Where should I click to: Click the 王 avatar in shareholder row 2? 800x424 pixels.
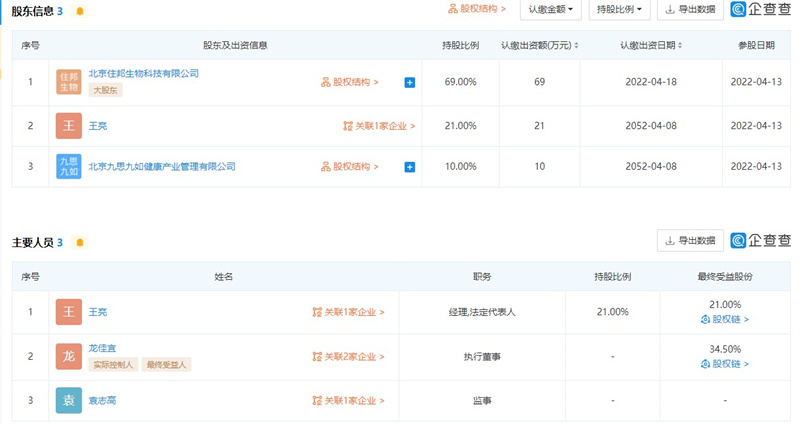(x=68, y=126)
